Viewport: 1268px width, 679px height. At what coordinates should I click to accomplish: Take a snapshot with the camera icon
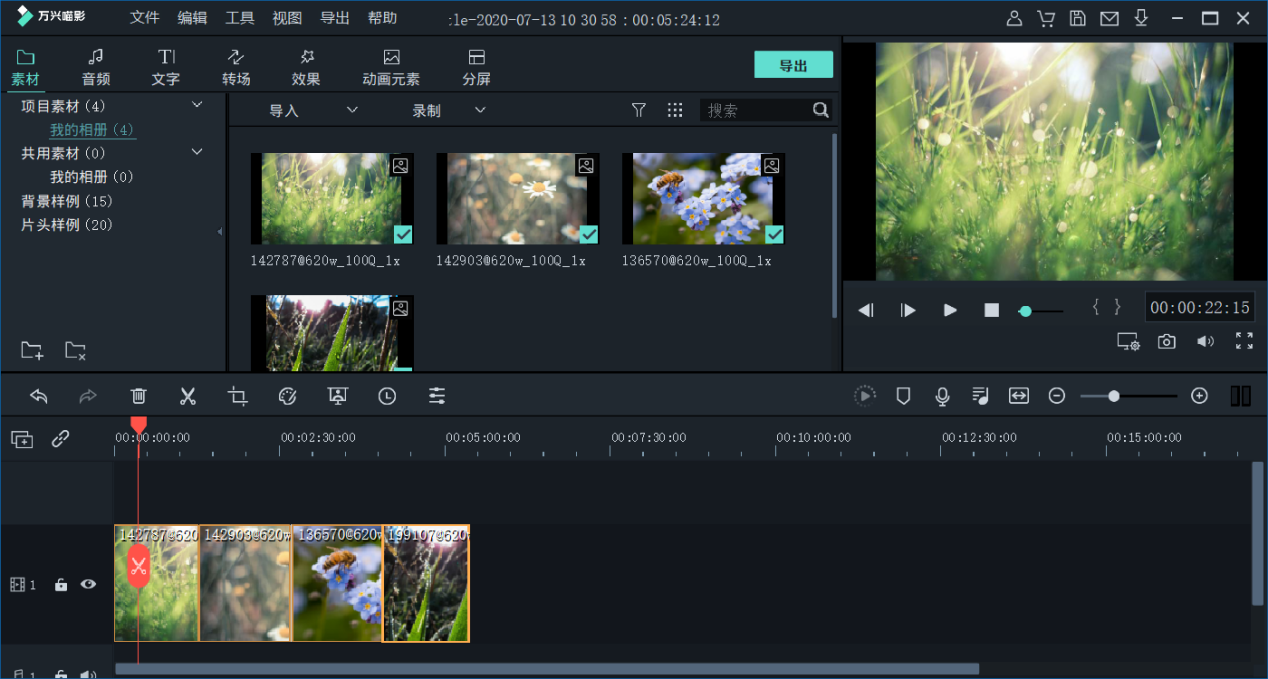pos(1167,341)
